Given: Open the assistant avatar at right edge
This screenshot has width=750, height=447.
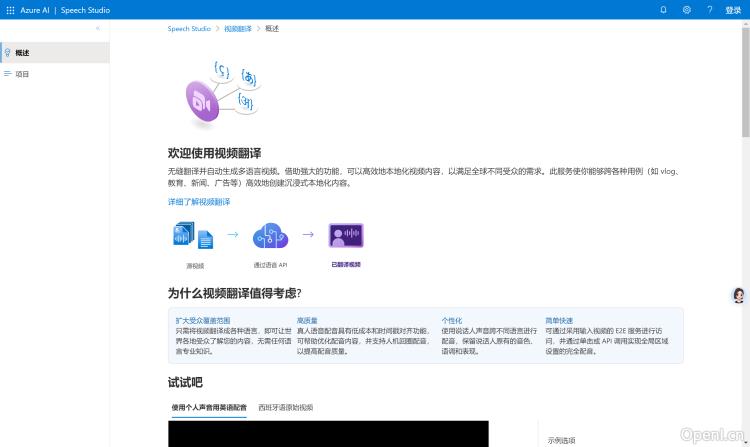Looking at the screenshot, I should (739, 295).
